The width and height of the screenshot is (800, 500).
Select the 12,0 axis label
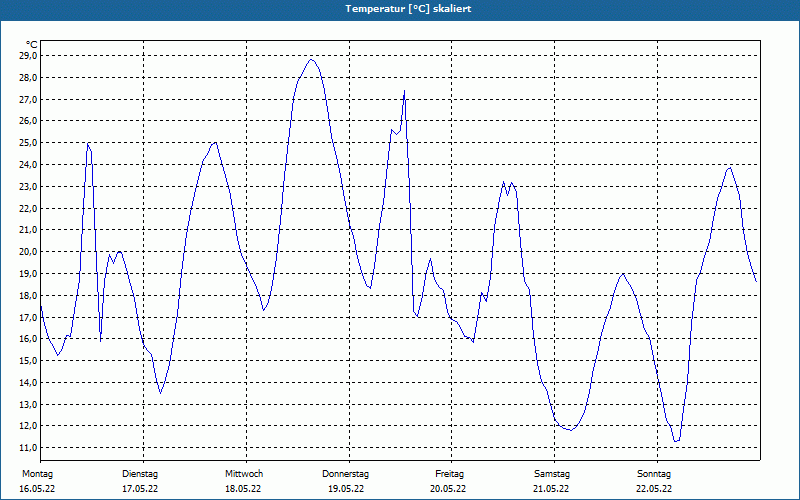pos(28,426)
